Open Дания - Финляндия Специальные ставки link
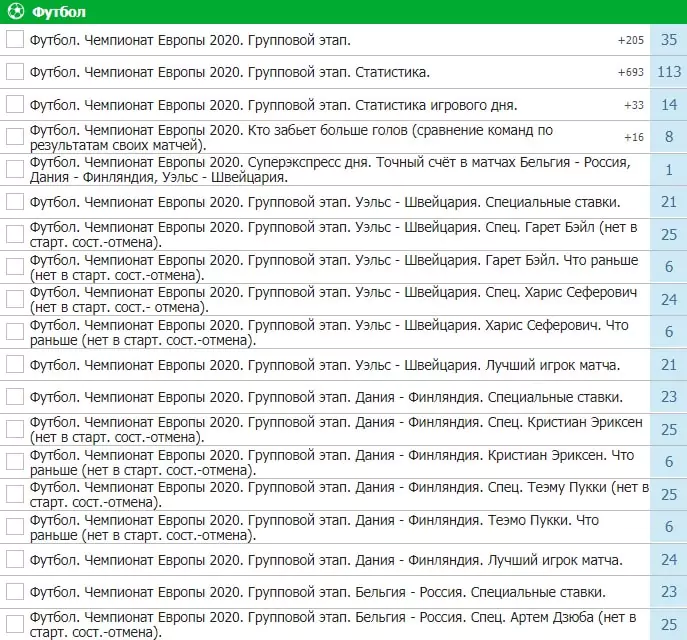687x640 pixels. [x=326, y=397]
